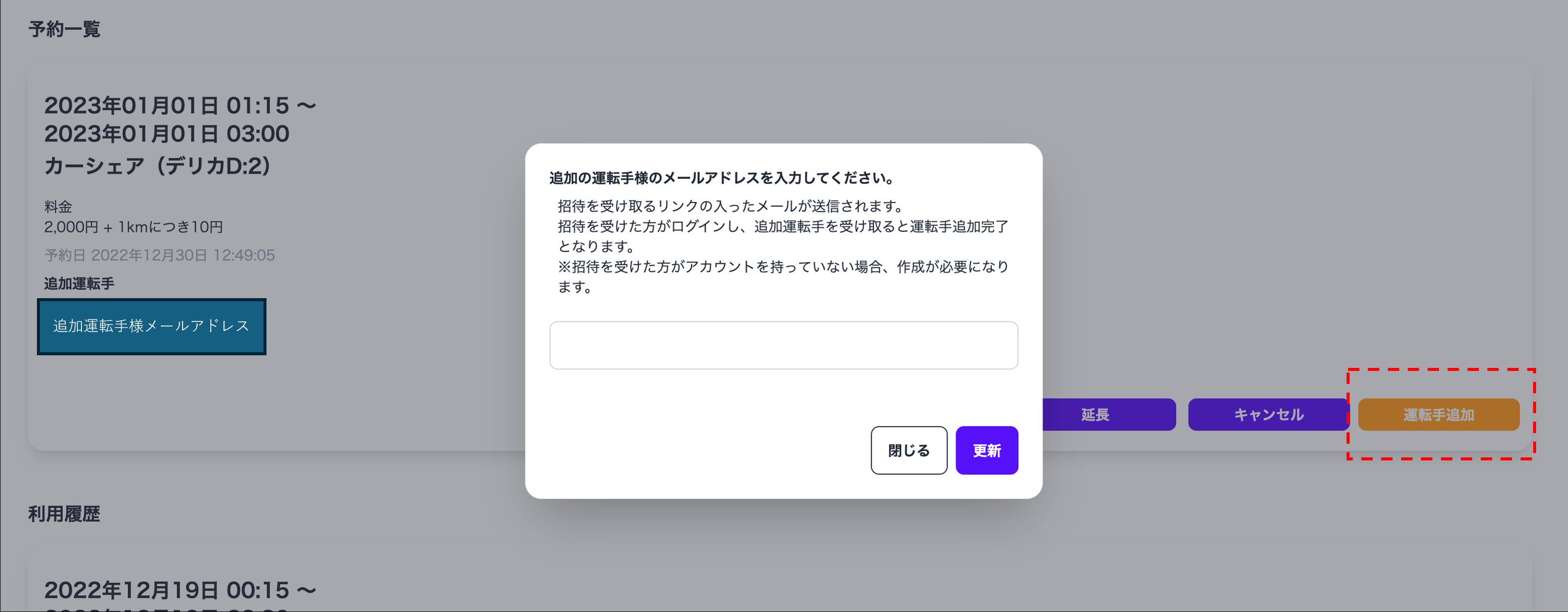The width and height of the screenshot is (1568, 612).
Task: Click the 予約一覧 heading
Action: (x=65, y=29)
